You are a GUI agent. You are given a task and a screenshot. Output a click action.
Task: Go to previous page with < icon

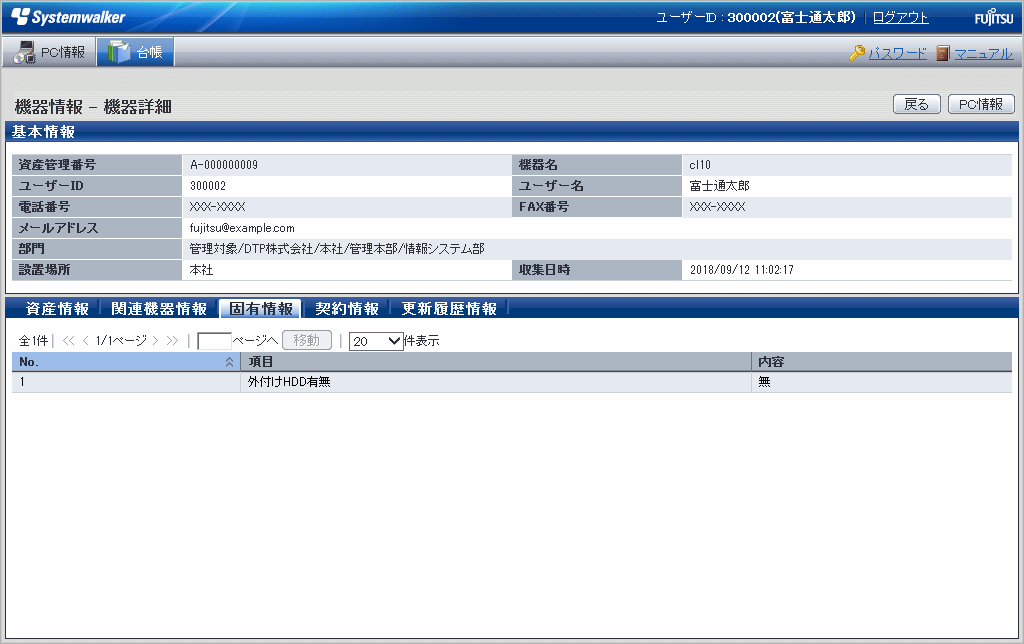click(86, 340)
